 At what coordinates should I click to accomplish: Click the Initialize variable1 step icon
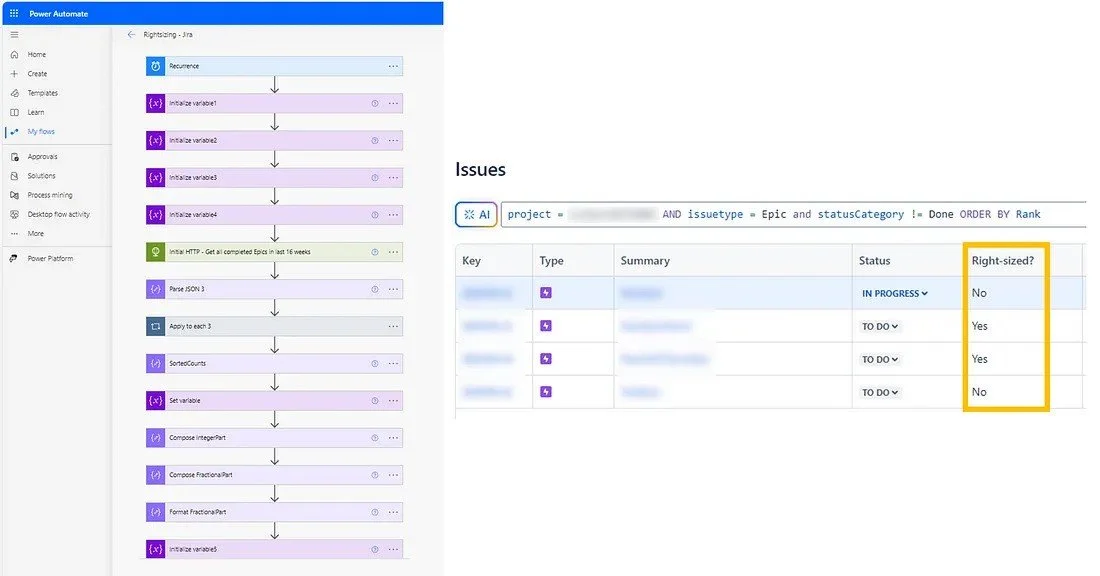click(x=156, y=103)
